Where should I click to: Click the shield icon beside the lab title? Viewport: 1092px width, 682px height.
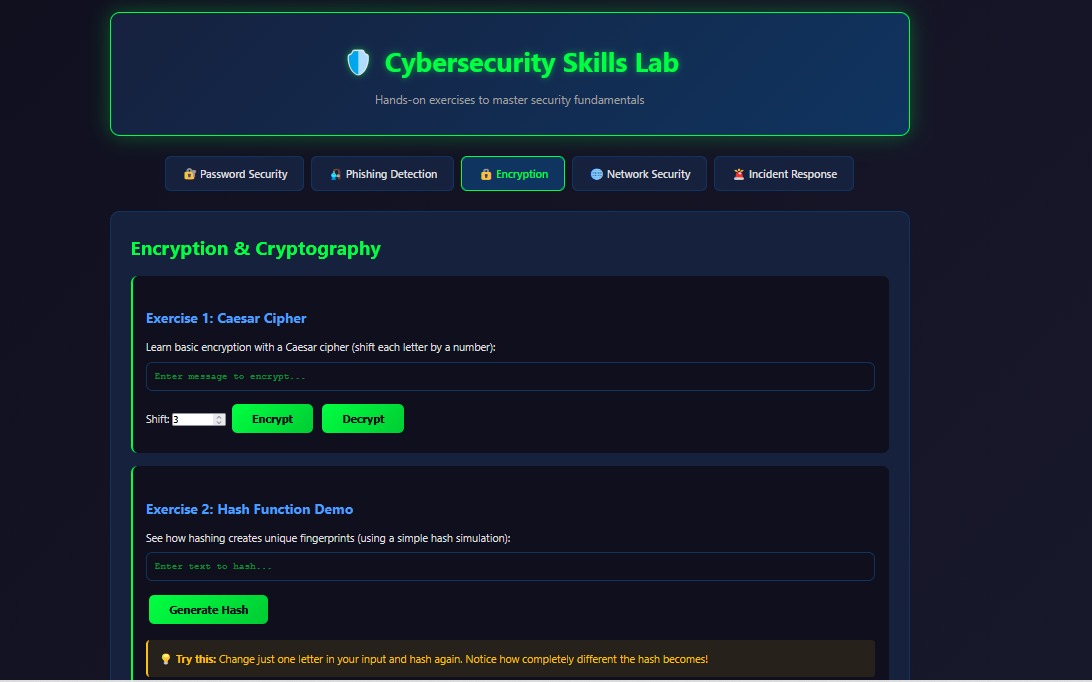tap(358, 63)
